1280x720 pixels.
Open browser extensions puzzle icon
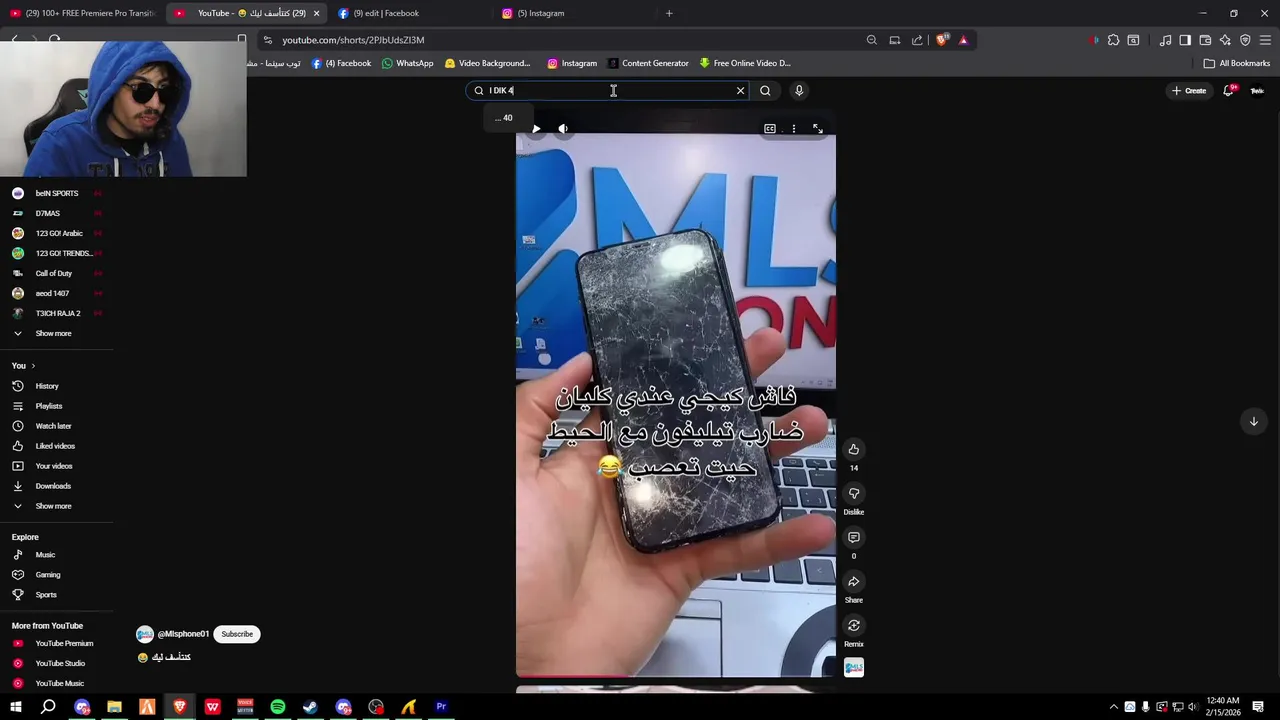click(1113, 40)
